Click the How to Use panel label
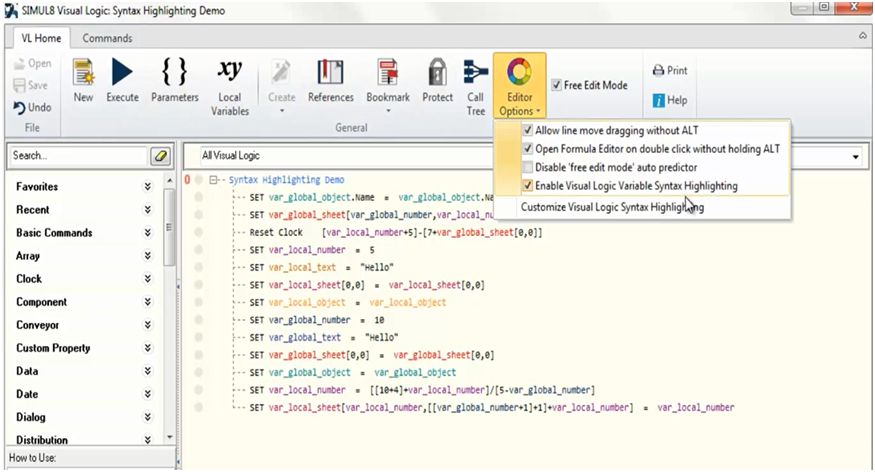 (32, 458)
